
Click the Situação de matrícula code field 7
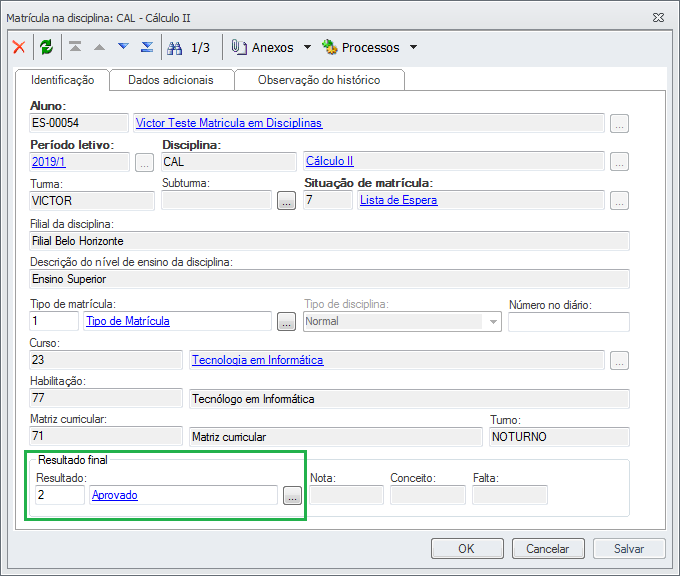(328, 200)
